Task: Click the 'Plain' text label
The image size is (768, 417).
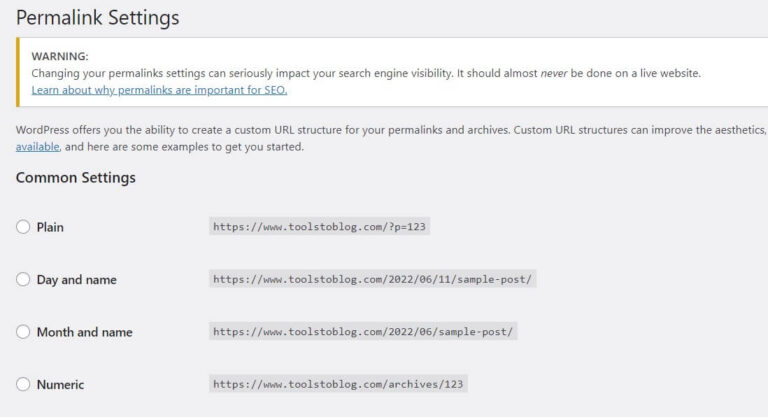Action: point(50,227)
